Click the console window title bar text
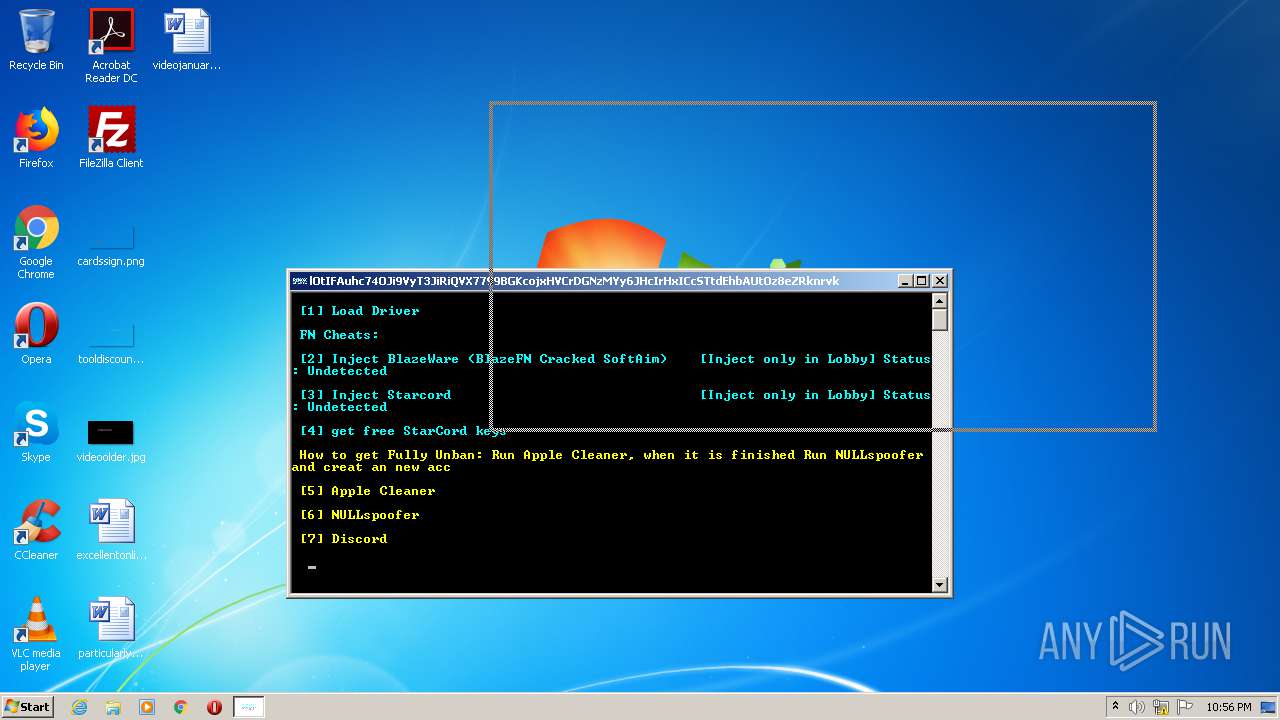 click(574, 281)
